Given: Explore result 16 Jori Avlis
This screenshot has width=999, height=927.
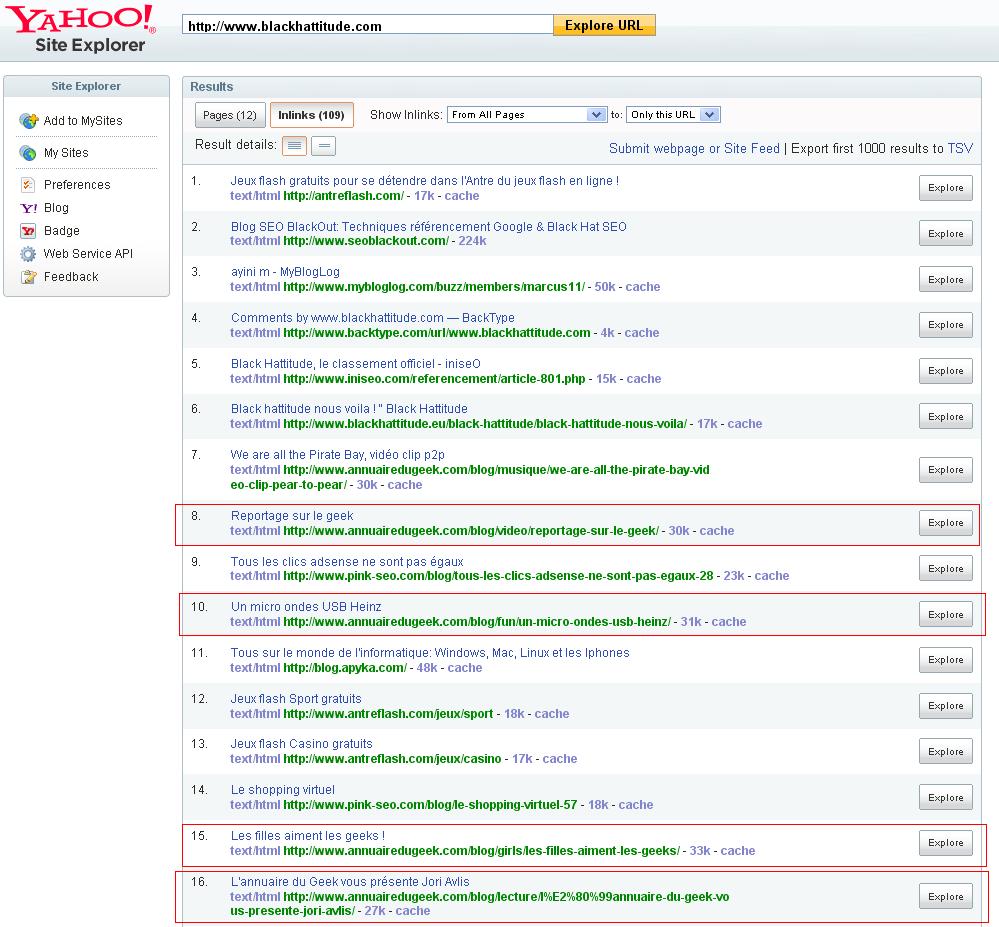Looking at the screenshot, I should pyautogui.click(x=945, y=896).
